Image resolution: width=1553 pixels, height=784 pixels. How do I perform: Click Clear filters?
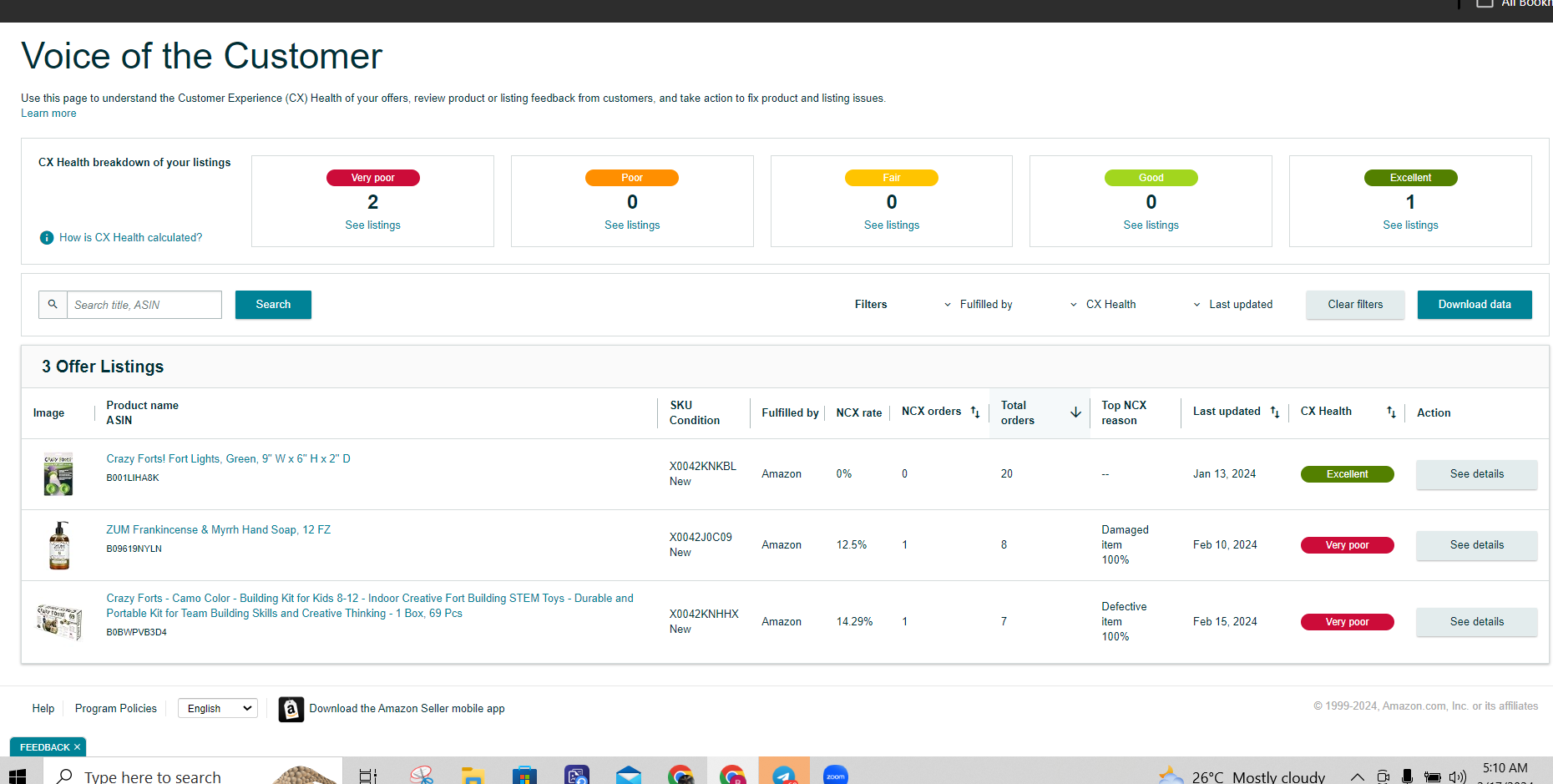coord(1355,305)
